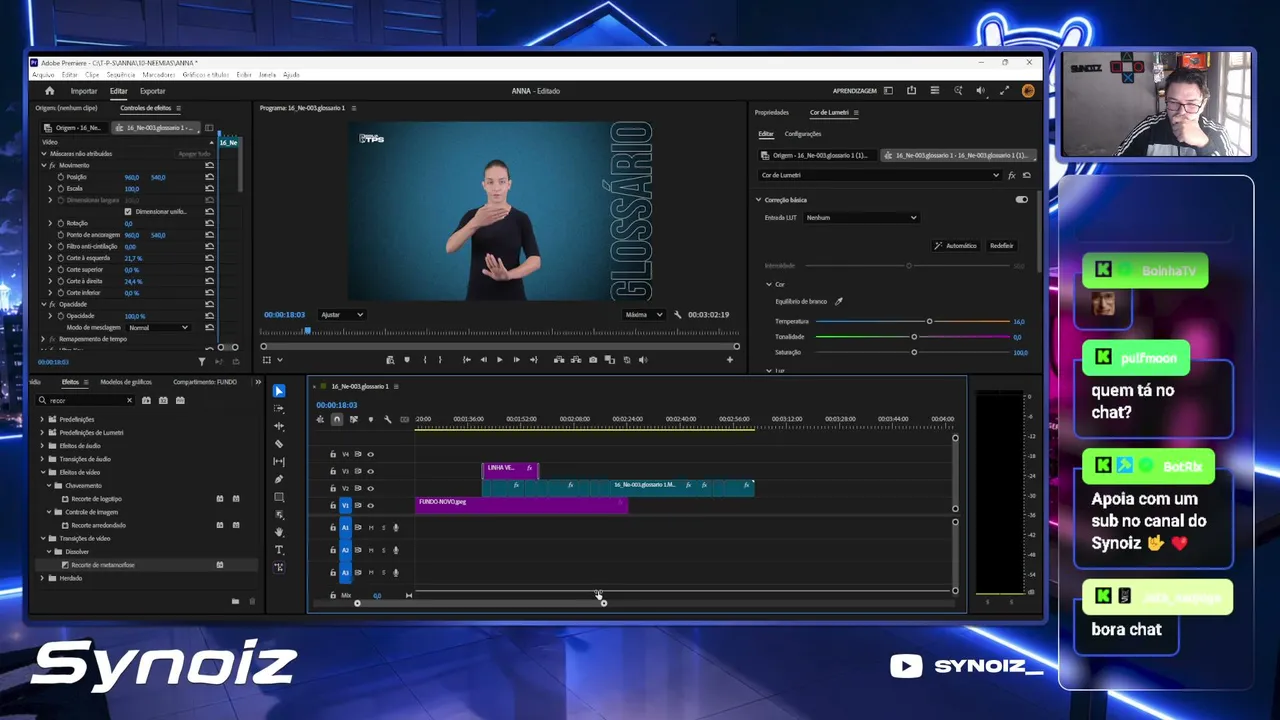
Task: Select the Razor tool in tools panel
Action: [279, 444]
